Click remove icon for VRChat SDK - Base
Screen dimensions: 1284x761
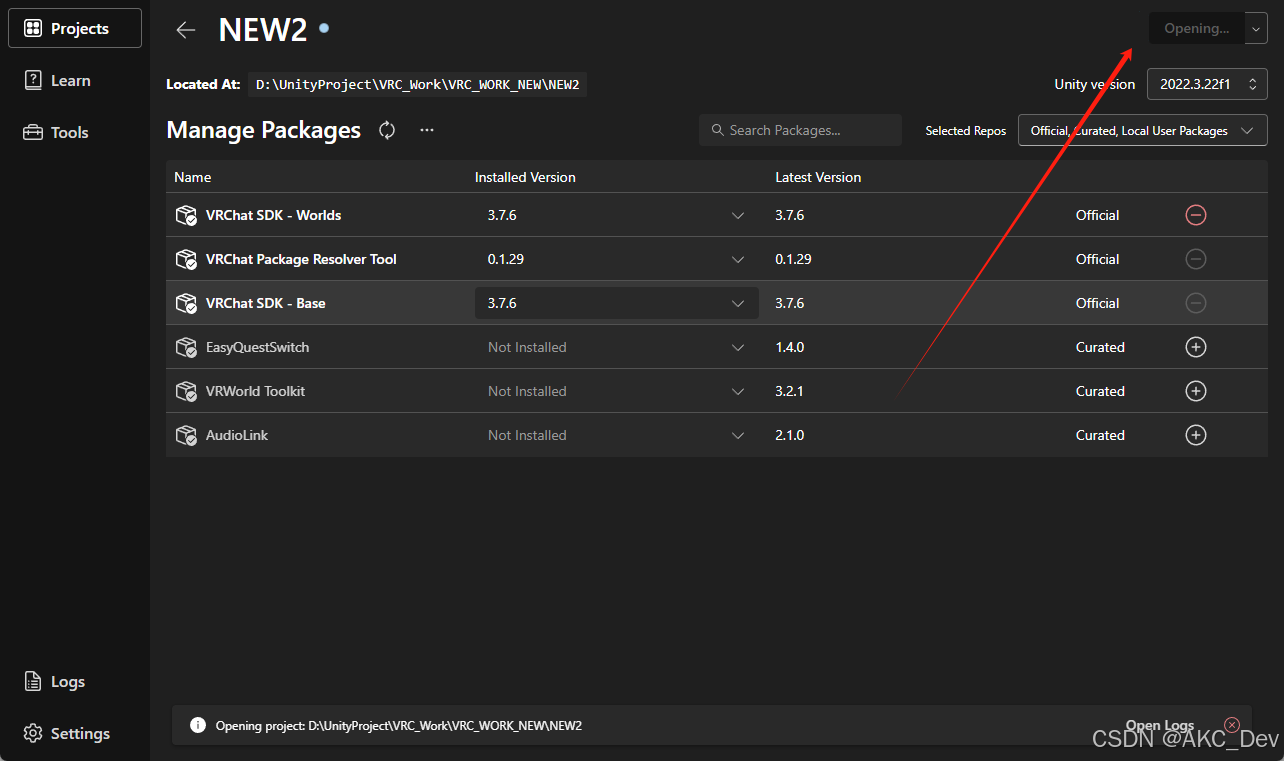click(1196, 303)
